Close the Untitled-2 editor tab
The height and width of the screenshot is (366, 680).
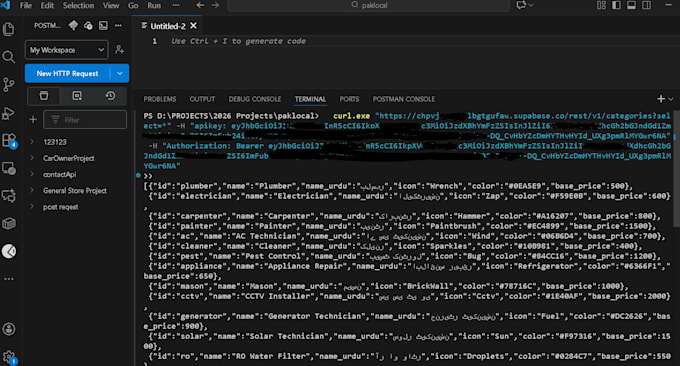click(193, 26)
